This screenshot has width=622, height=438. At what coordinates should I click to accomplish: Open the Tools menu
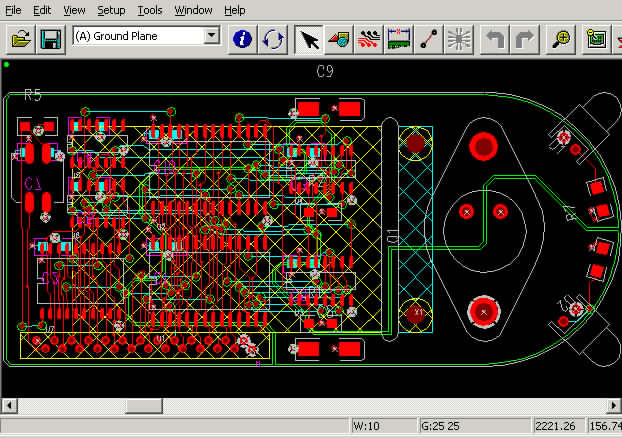point(149,10)
